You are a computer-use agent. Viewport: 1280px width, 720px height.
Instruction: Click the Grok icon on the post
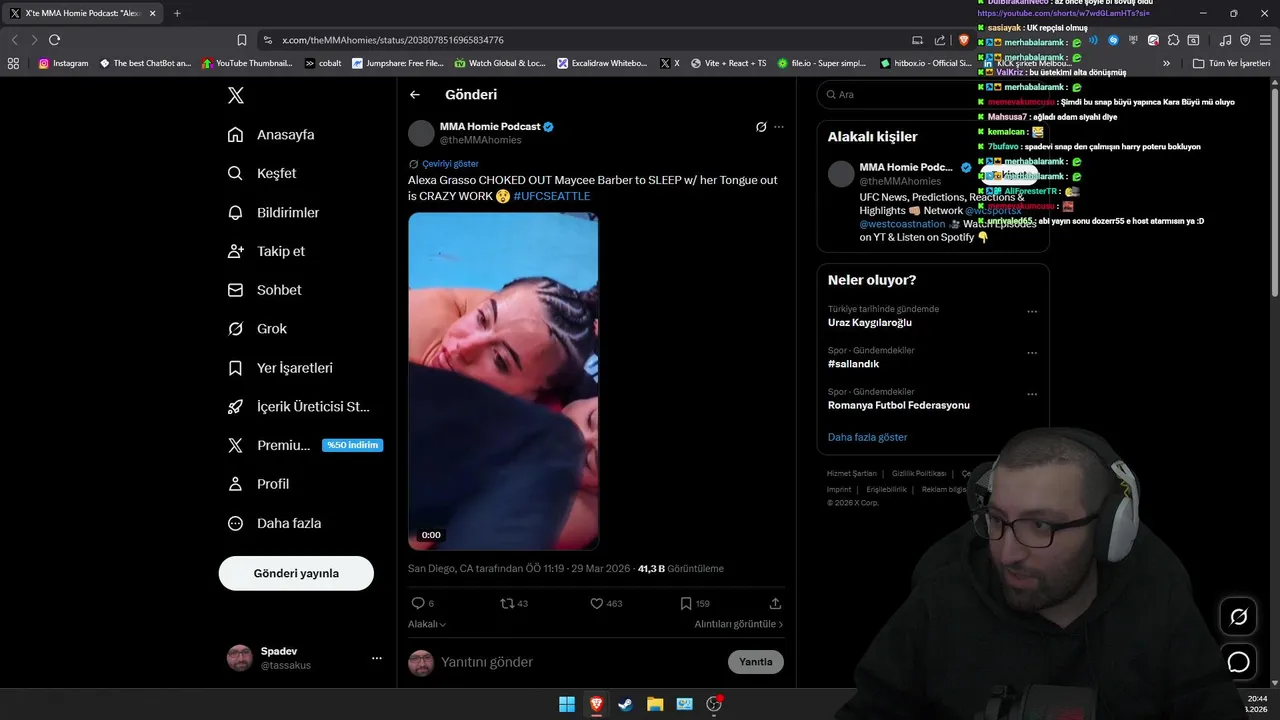pyautogui.click(x=761, y=127)
